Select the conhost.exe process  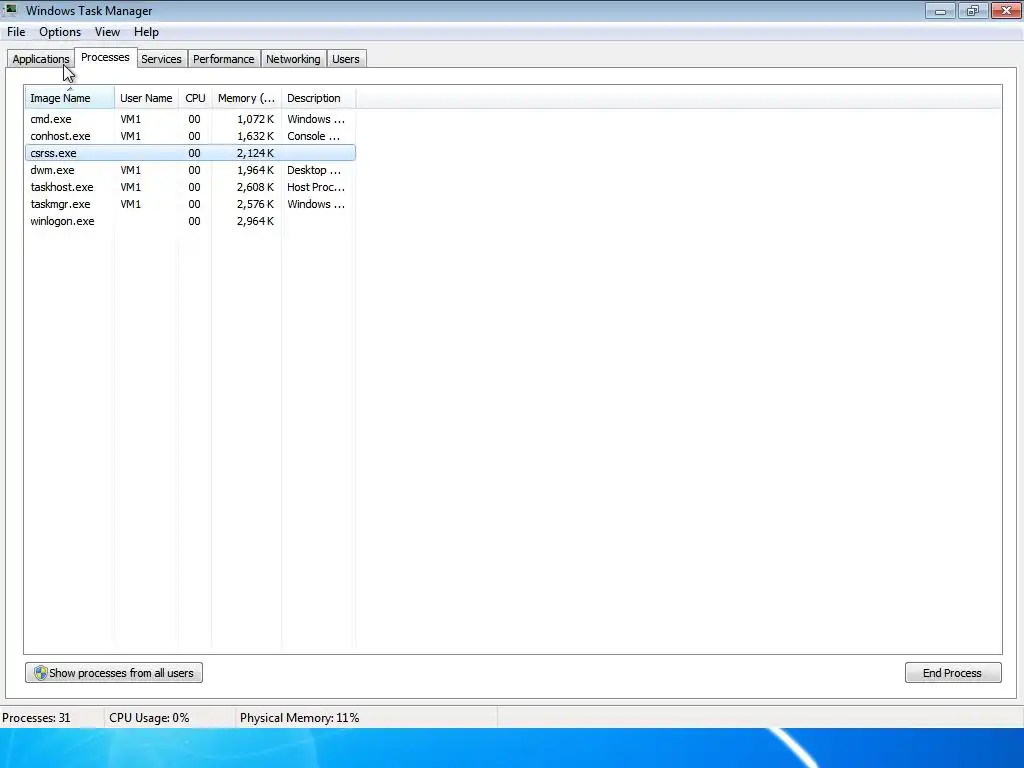(190, 136)
